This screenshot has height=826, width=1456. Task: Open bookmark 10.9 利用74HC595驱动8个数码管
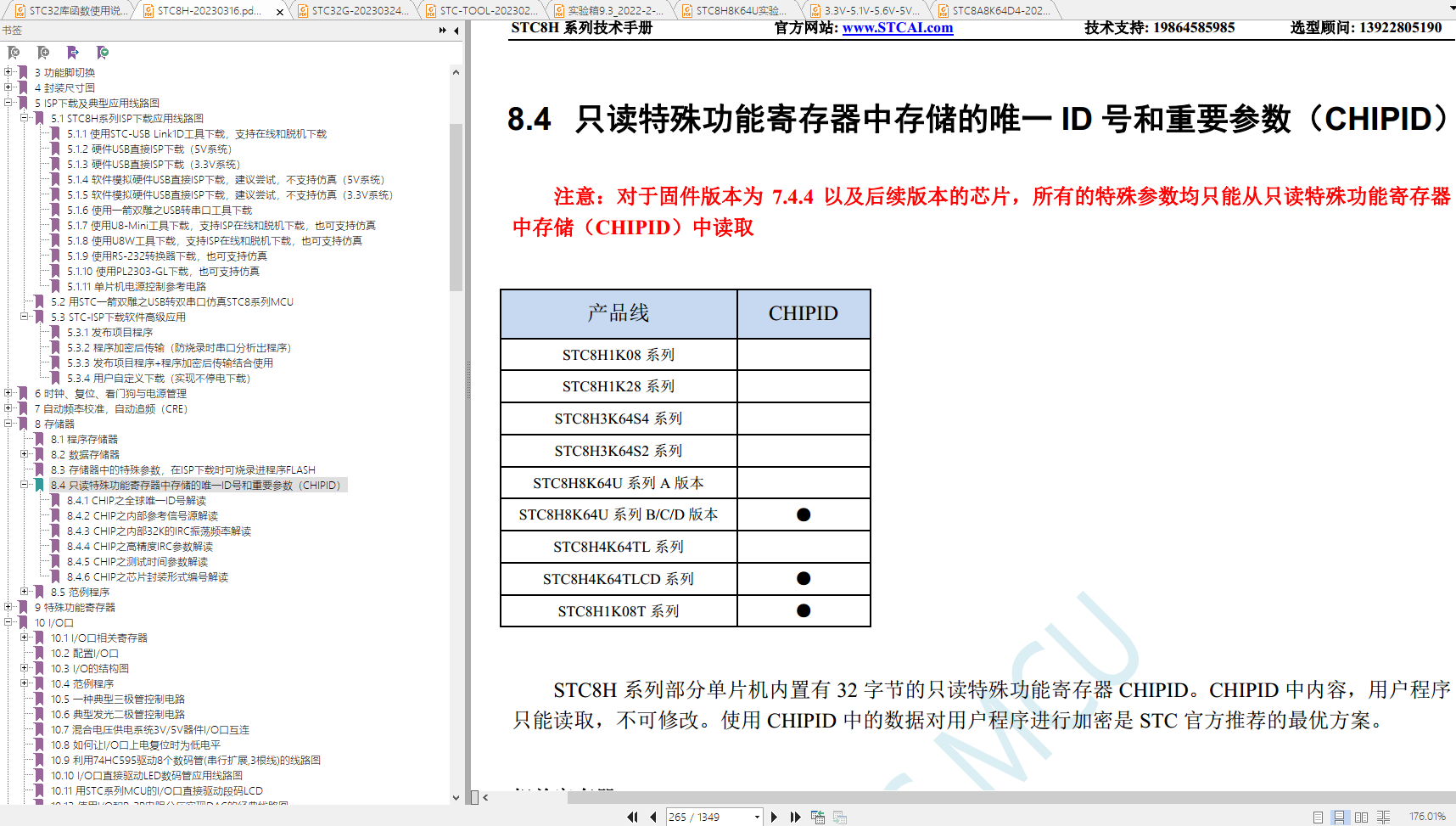186,761
